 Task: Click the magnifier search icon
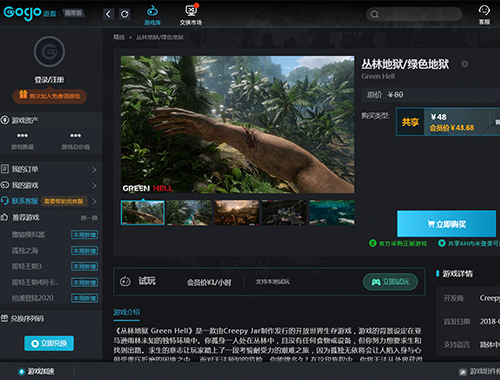coord(375,15)
